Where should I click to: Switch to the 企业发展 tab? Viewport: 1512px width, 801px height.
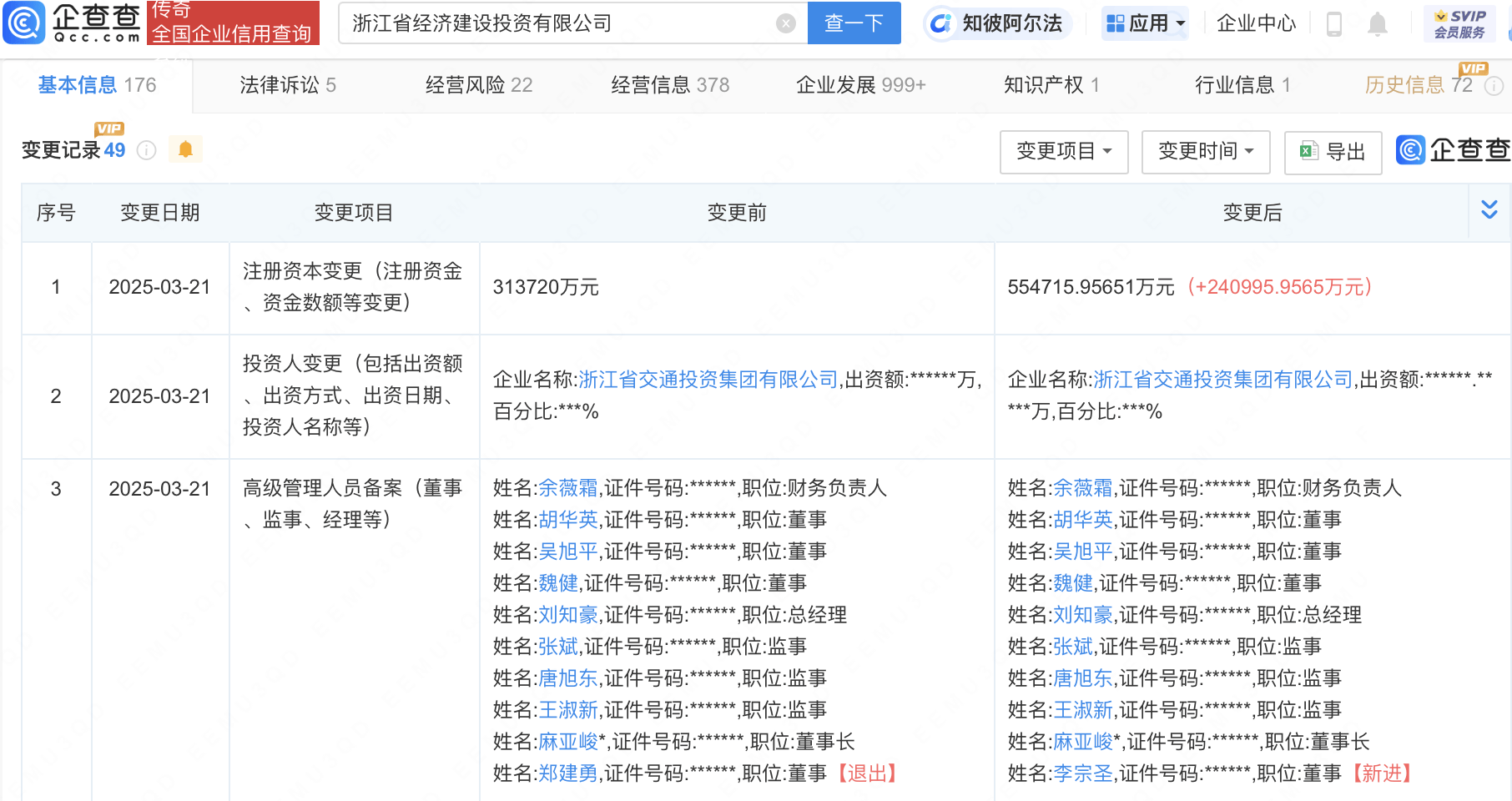[x=861, y=85]
